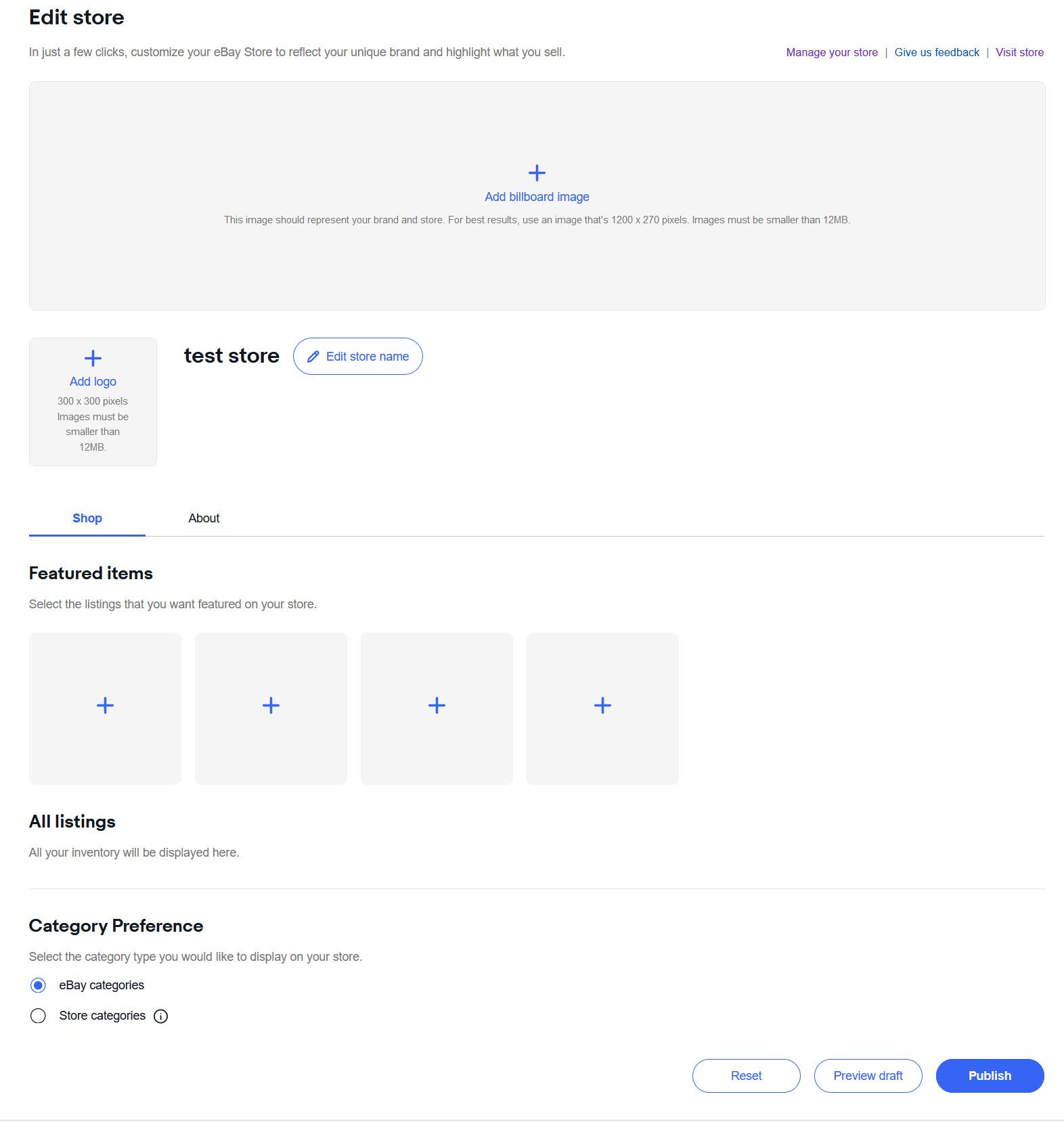Image resolution: width=1064 pixels, height=1130 pixels.
Task: Add the third featured item slot
Action: pos(437,708)
